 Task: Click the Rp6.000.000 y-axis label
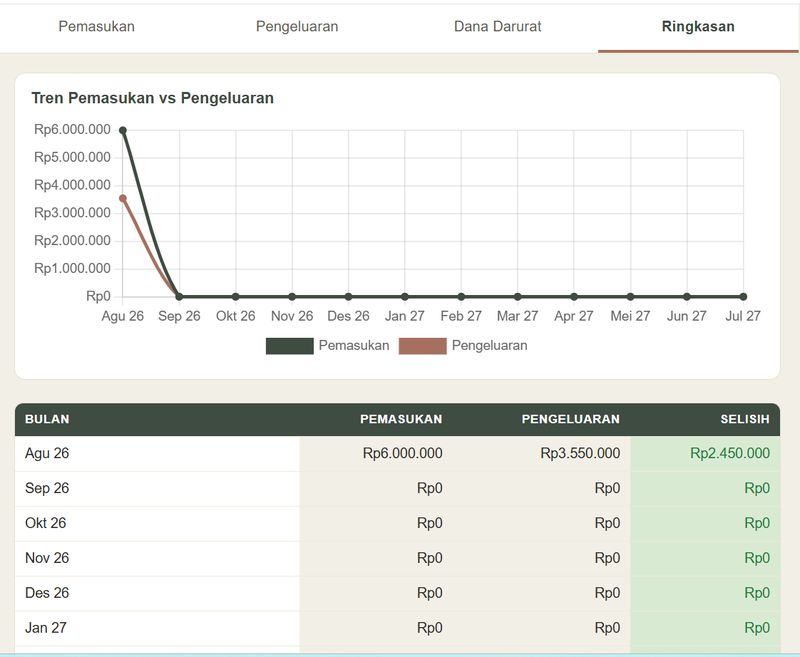(72, 130)
